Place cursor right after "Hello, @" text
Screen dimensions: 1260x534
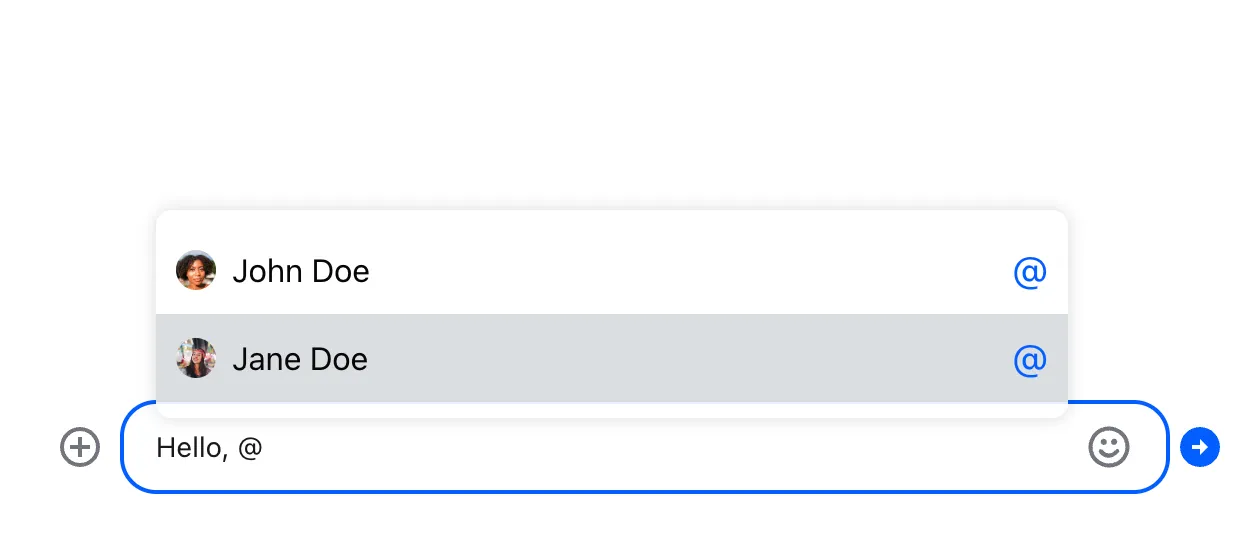point(265,448)
